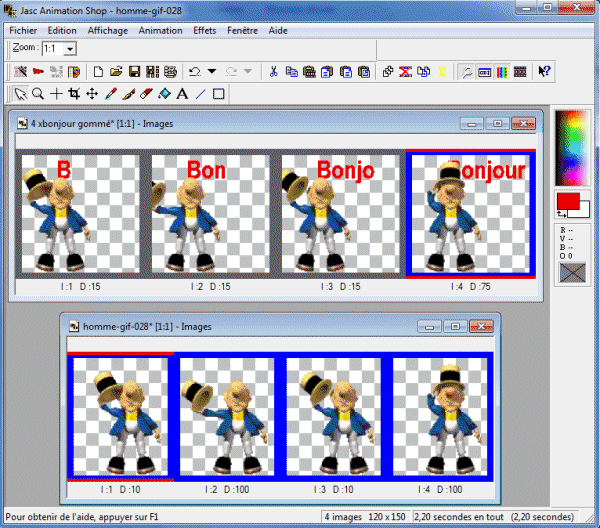This screenshot has height=528, width=600.
Task: Select second frame in homme-gif-028 window
Action: (x=227, y=417)
